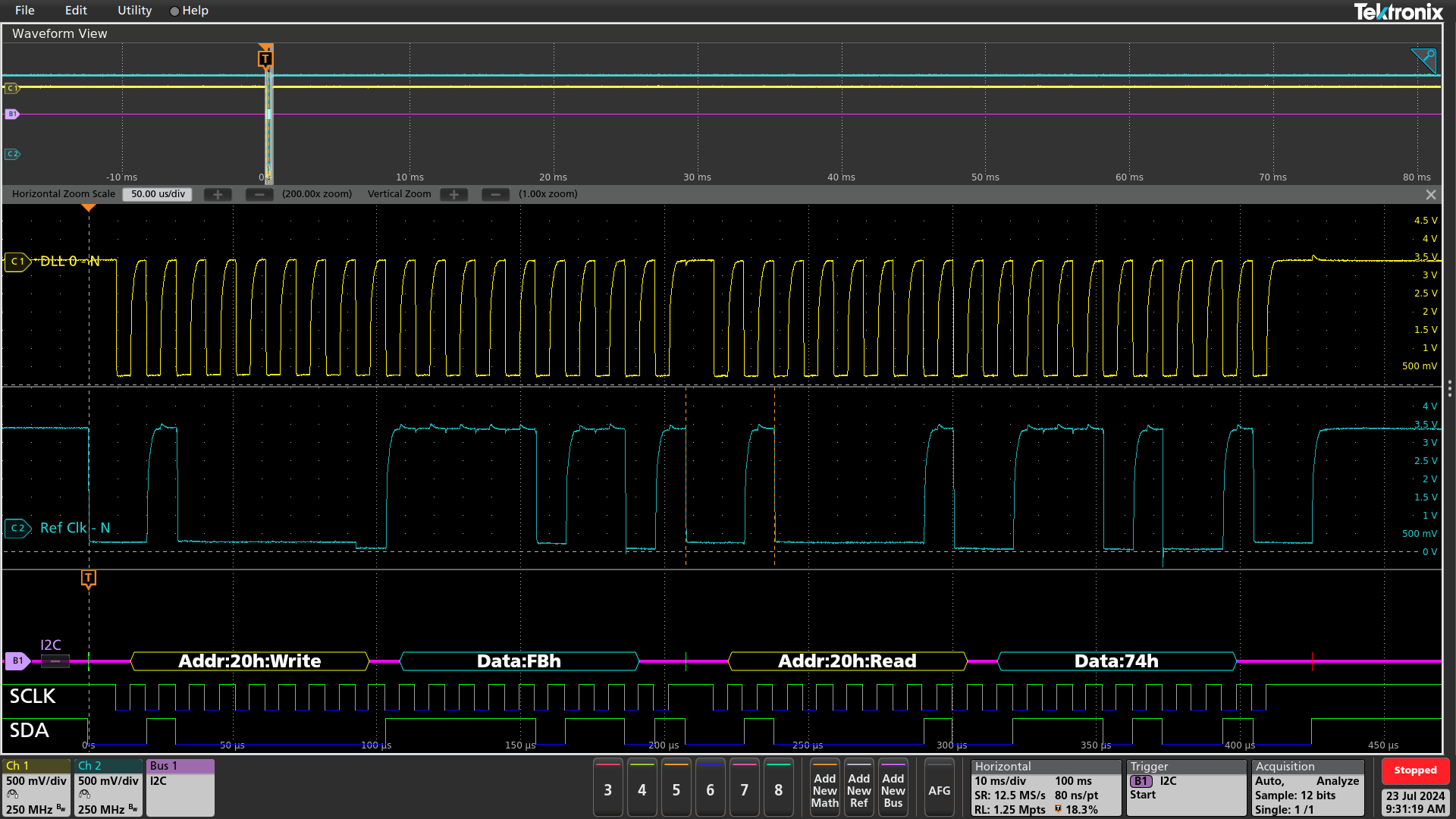Click the vertical drawer handle dots
This screenshot has width=1456, height=819.
click(x=1449, y=389)
